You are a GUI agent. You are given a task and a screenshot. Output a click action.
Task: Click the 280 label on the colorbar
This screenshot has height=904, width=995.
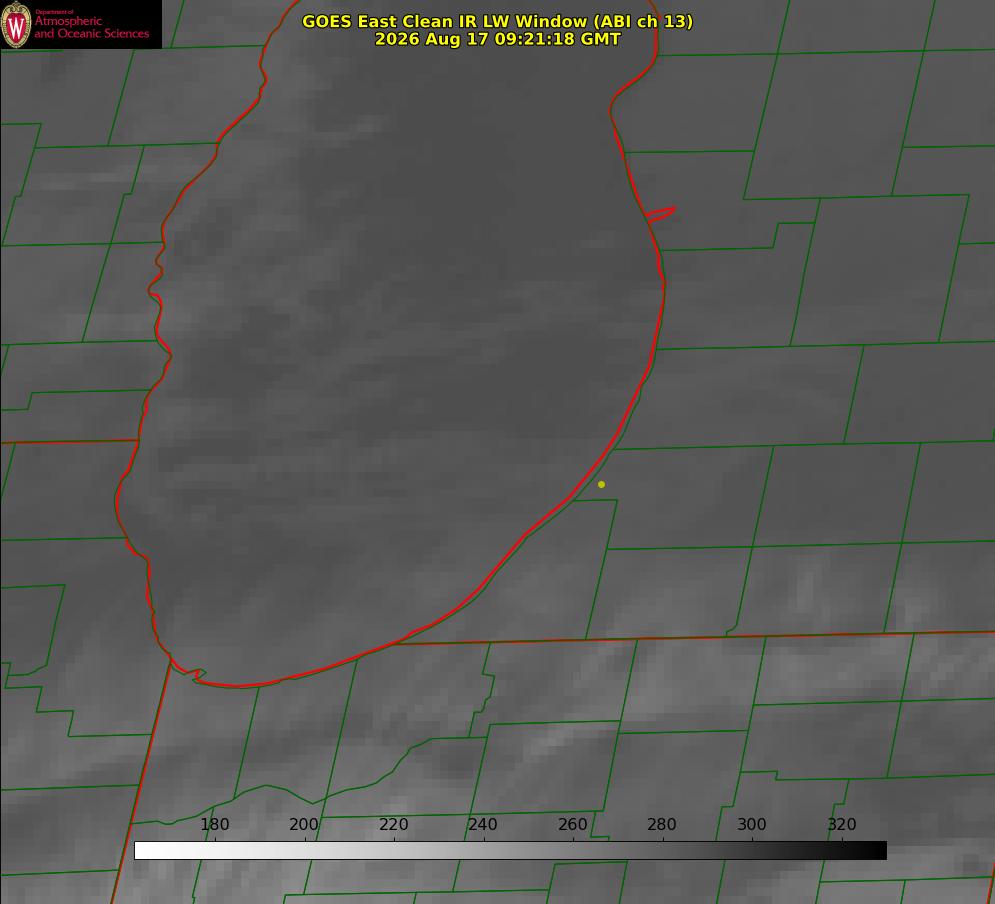[662, 824]
